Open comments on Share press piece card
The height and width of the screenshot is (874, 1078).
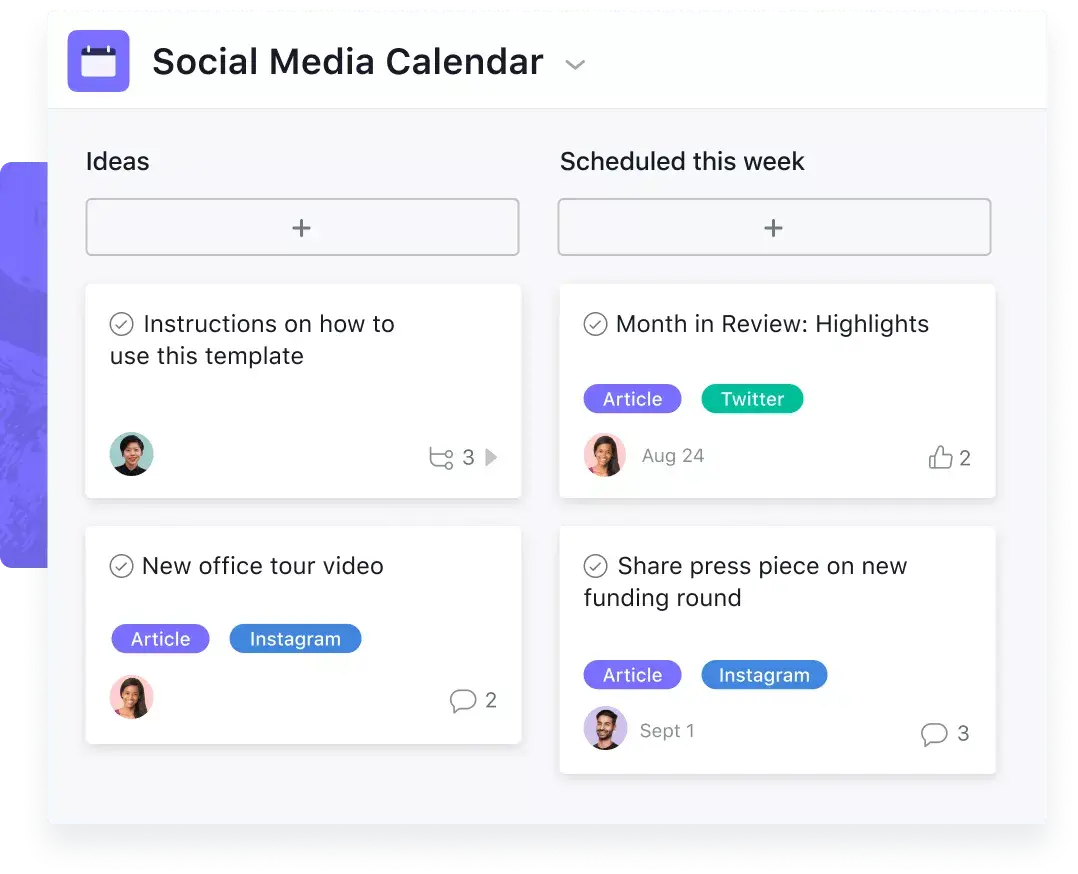[x=933, y=735]
